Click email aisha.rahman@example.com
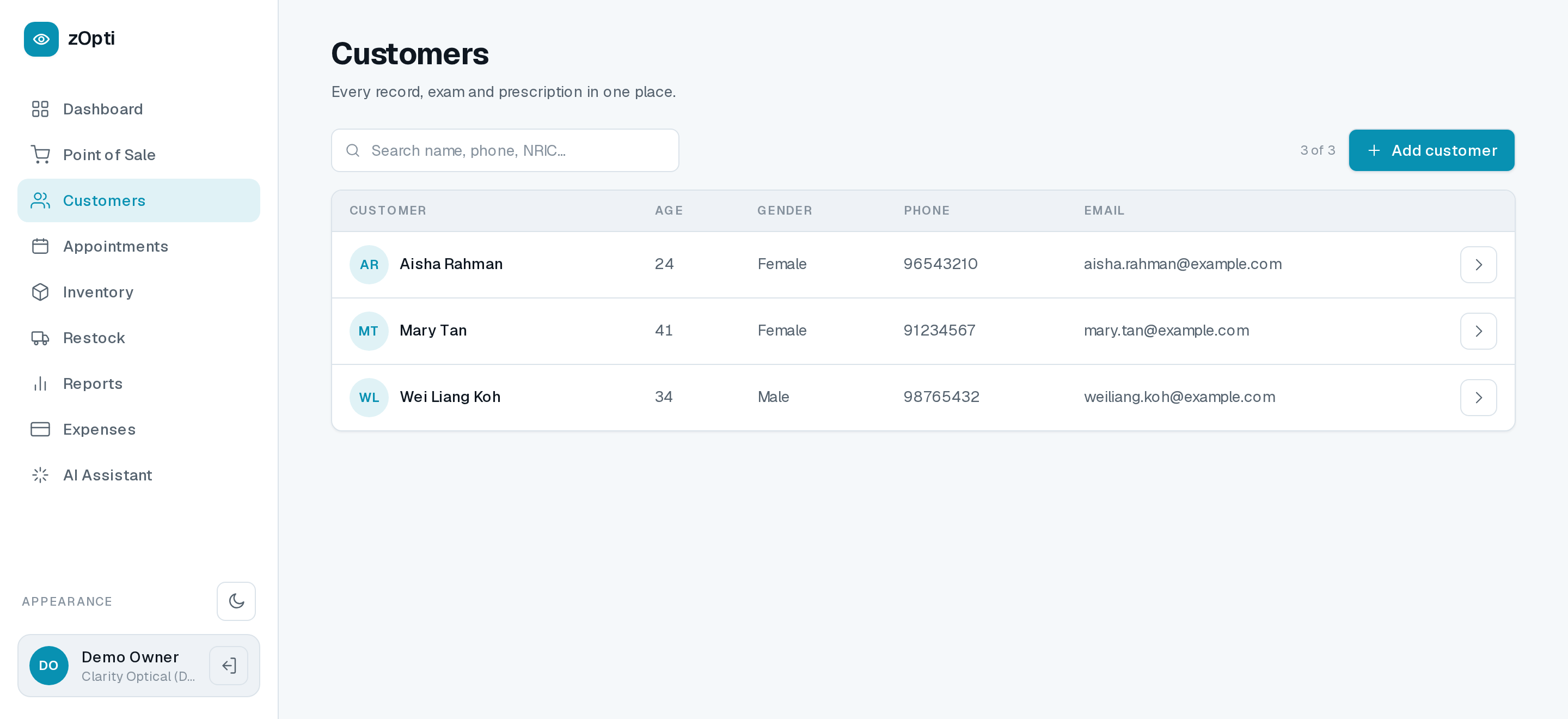The width and height of the screenshot is (1568, 719). 1183,264
